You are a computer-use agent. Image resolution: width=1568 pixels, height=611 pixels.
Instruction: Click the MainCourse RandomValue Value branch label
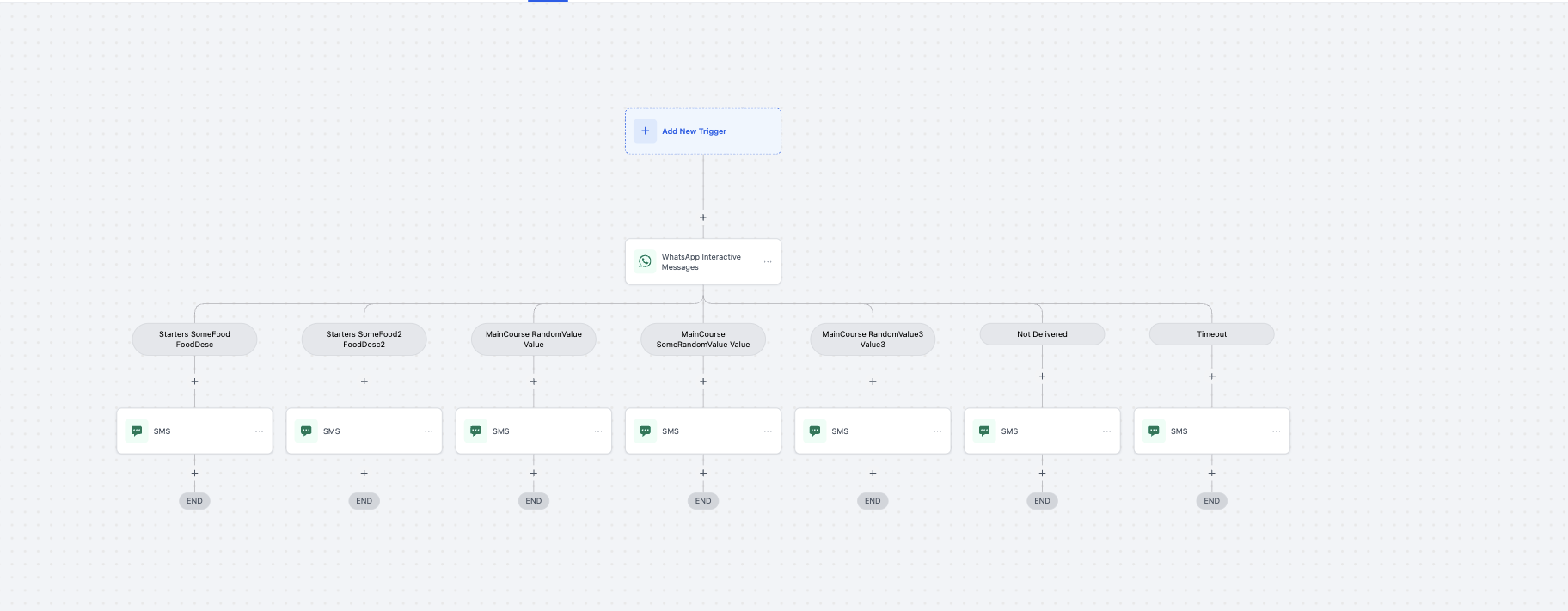[x=533, y=339]
